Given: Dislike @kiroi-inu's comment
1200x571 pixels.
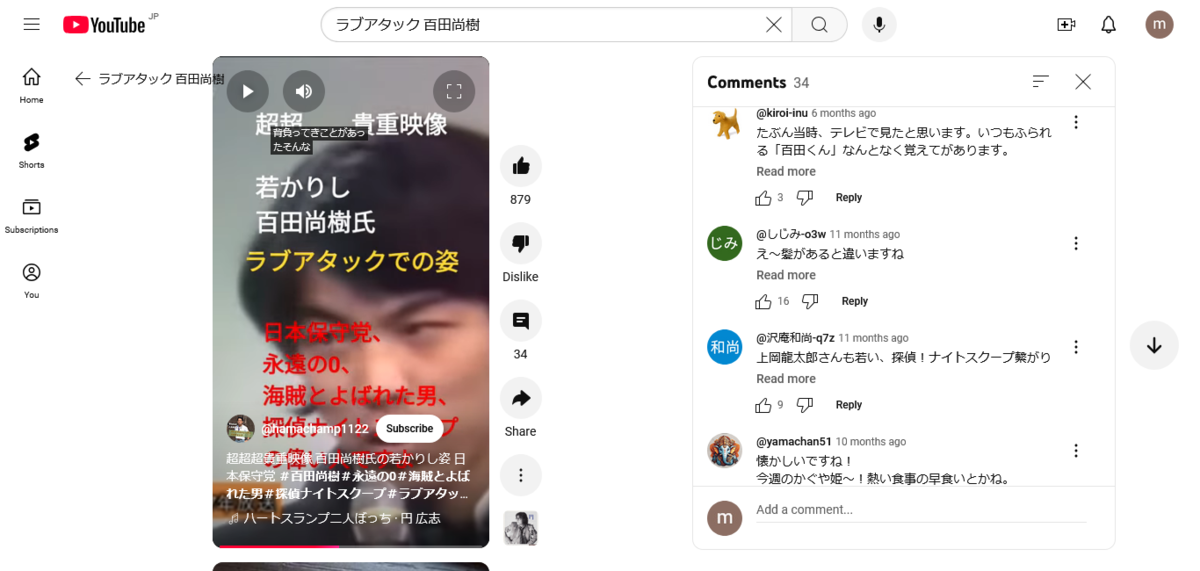Looking at the screenshot, I should click(804, 198).
